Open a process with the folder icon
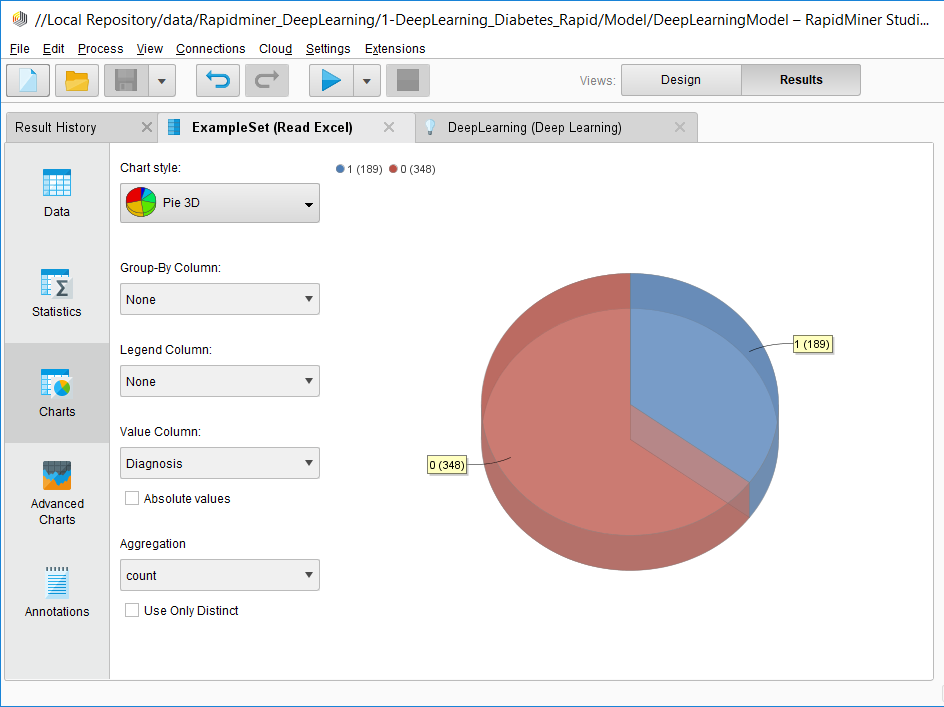Viewport: 944px width, 707px height. tap(76, 80)
